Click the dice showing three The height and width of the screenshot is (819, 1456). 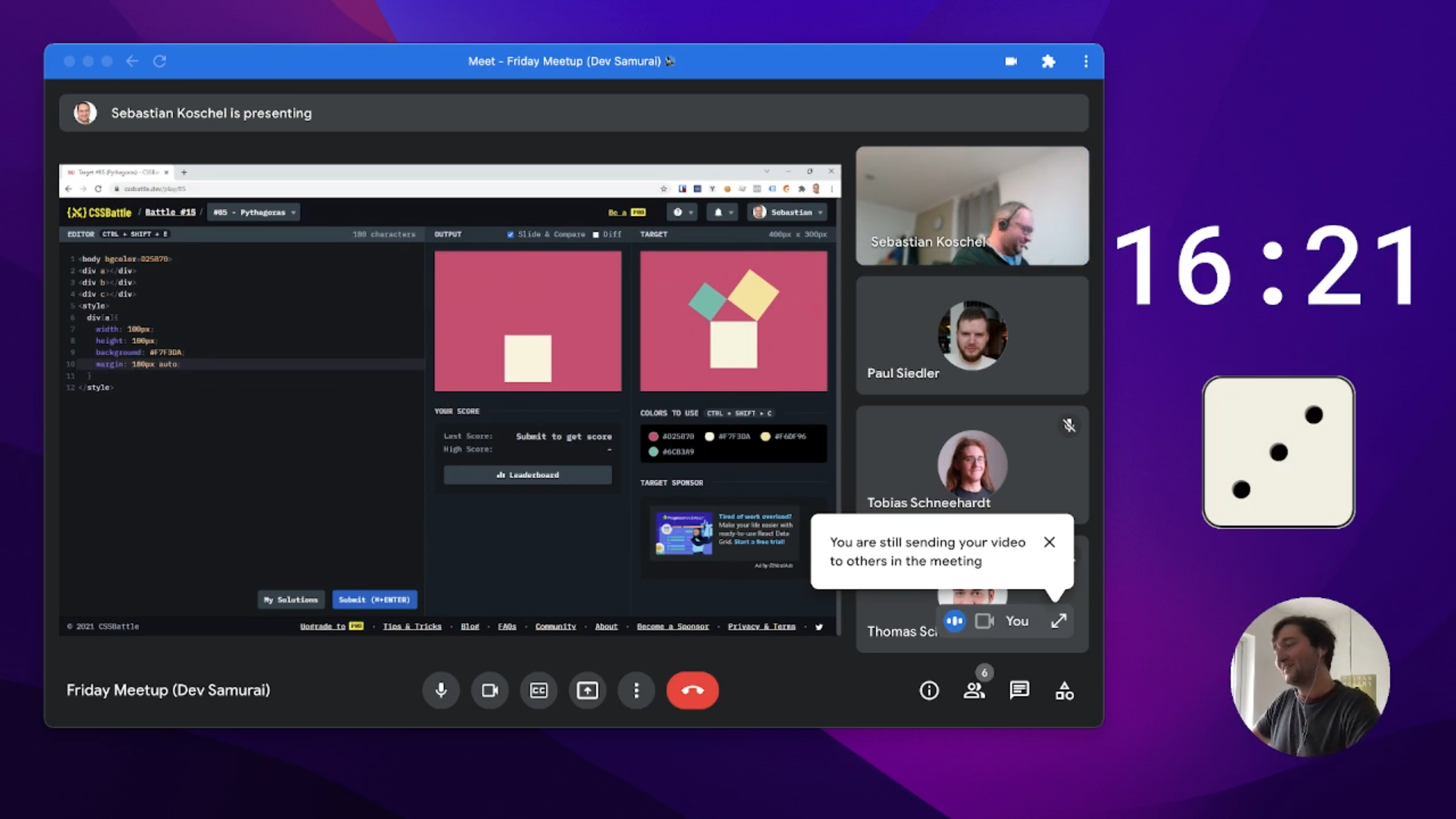point(1279,452)
